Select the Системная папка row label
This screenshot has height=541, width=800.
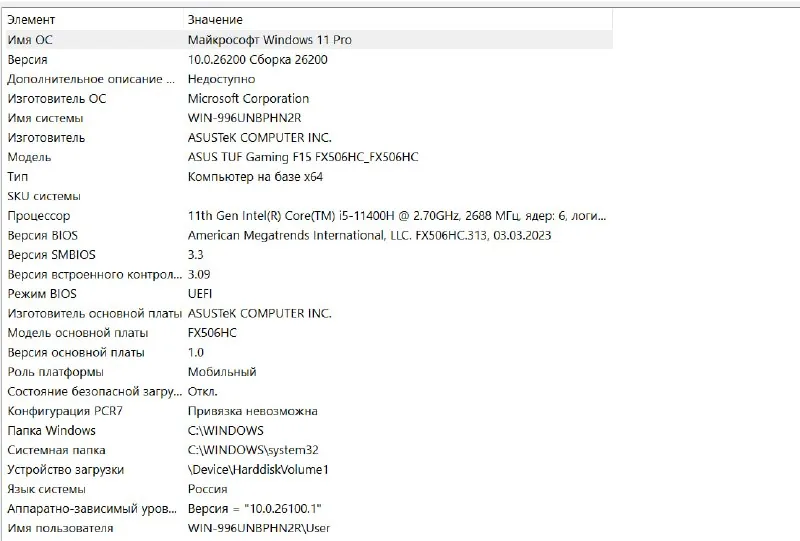pos(56,450)
